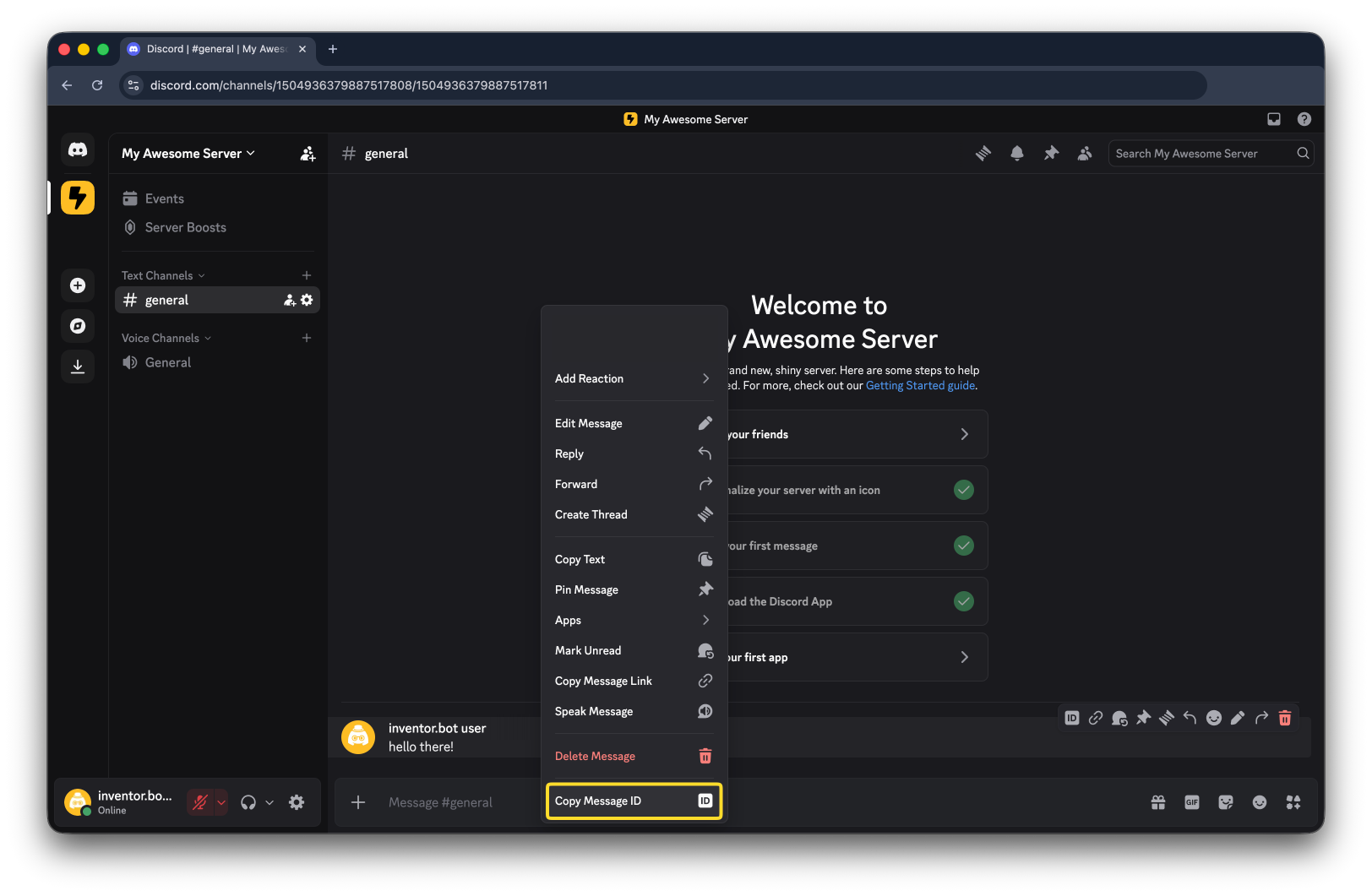The image size is (1372, 896).
Task: Toggle deafen headphones in user panel
Action: 248,802
